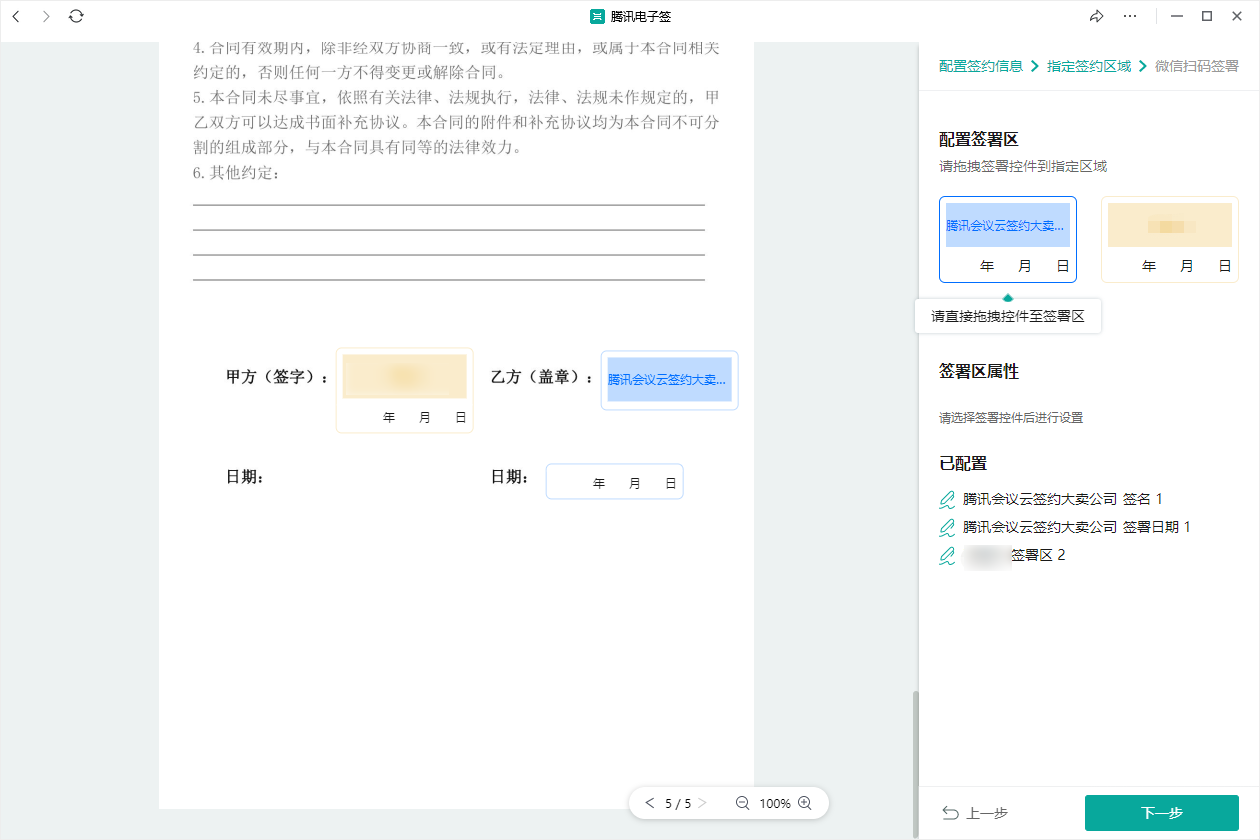This screenshot has height=840, width=1260.
Task: Click the previous page chevron
Action: [x=650, y=802]
